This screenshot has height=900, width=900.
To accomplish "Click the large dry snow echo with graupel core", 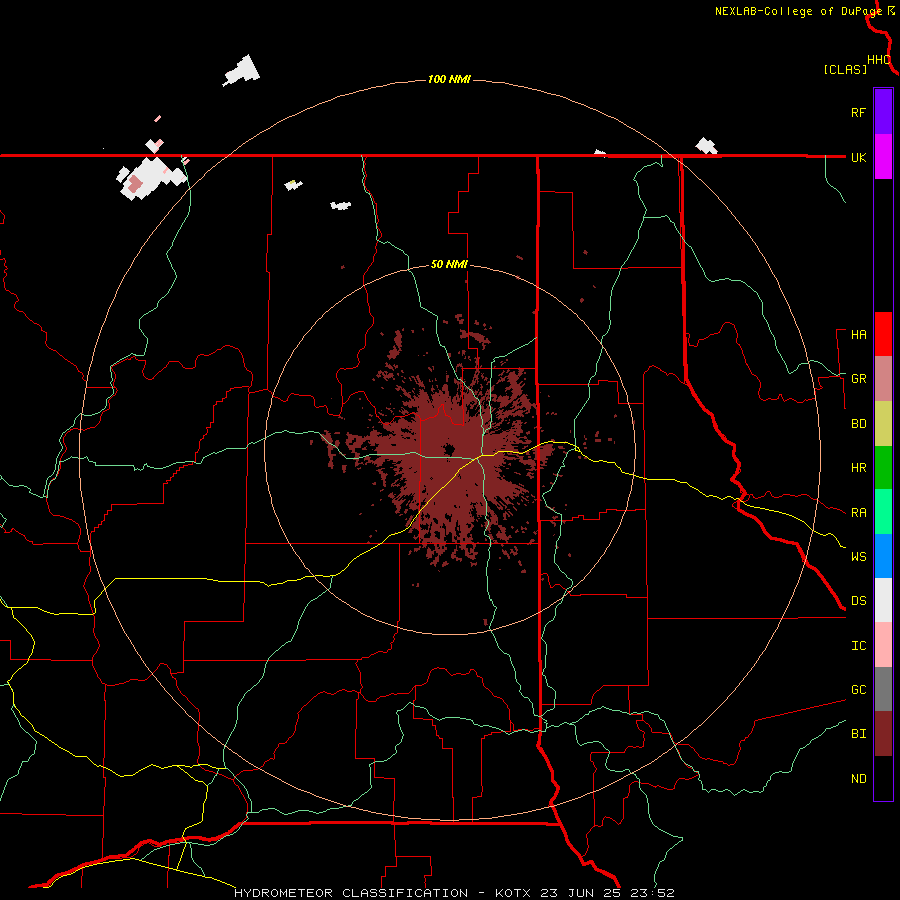I will pyautogui.click(x=150, y=177).
